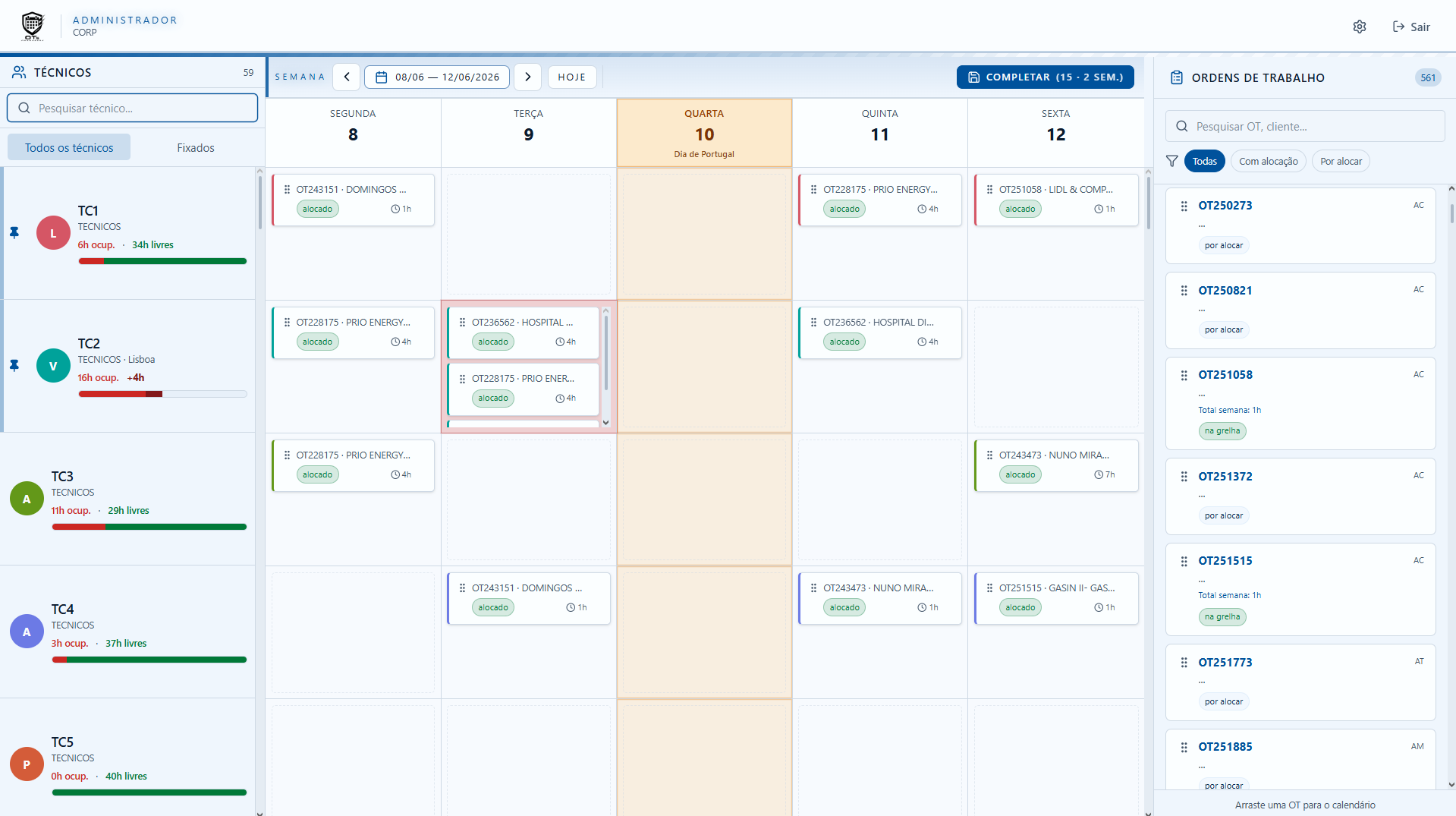Click the work orders list scrollbar down arrow
Image resolution: width=1456 pixels, height=816 pixels.
pyautogui.click(x=1451, y=785)
